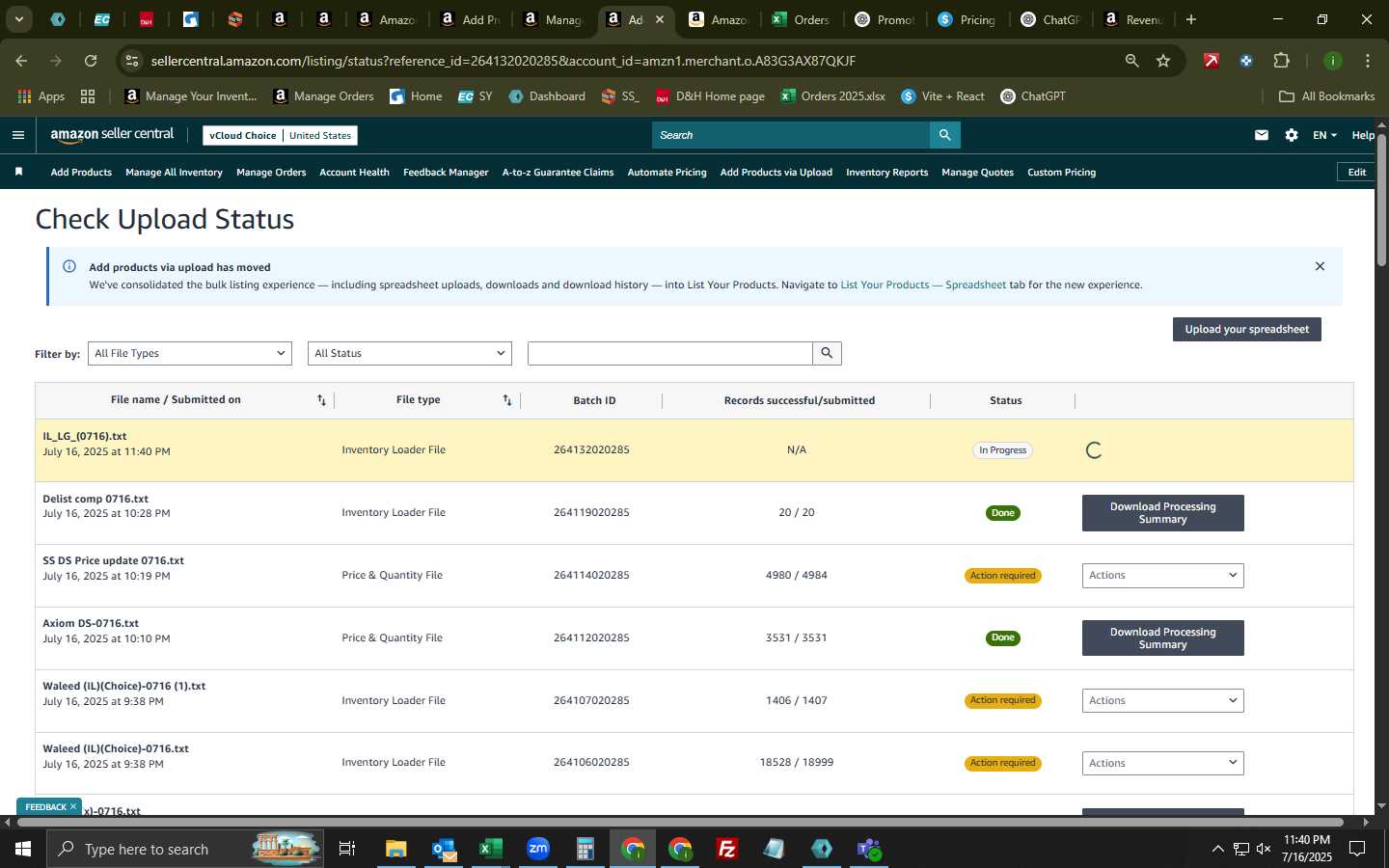This screenshot has width=1389, height=868.
Task: Click the Amazon Seller Central logo
Action: point(112,135)
